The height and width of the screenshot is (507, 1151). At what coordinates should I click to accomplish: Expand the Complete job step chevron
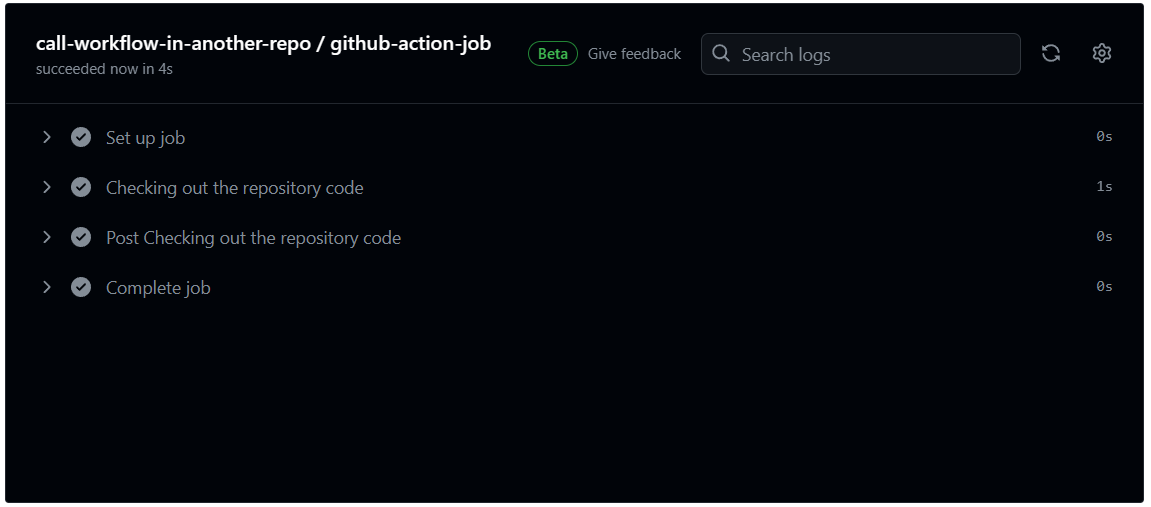(x=46, y=287)
